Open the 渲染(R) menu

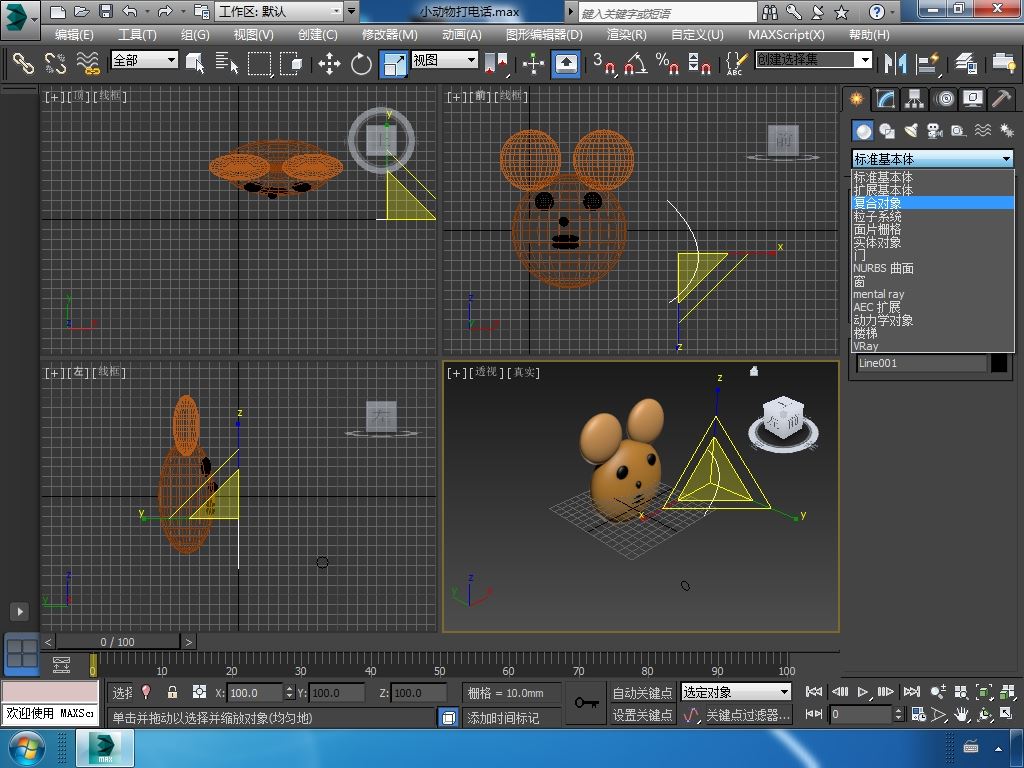click(626, 35)
